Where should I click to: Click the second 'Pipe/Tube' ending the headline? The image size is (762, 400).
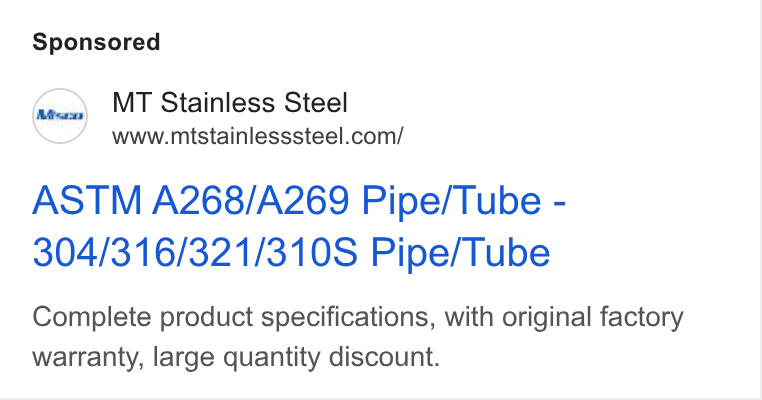click(x=461, y=253)
